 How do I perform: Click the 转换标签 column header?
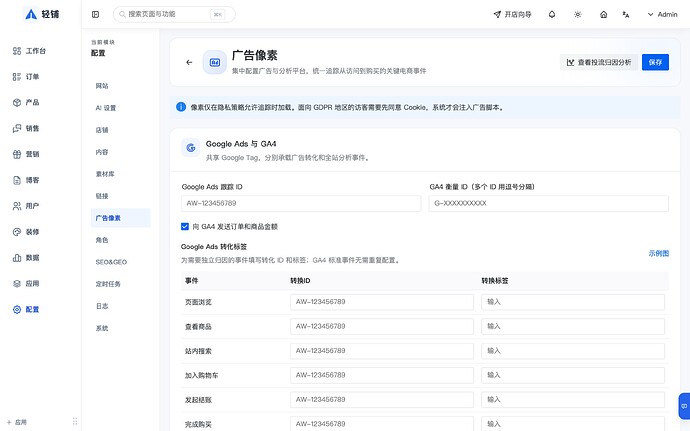point(495,280)
